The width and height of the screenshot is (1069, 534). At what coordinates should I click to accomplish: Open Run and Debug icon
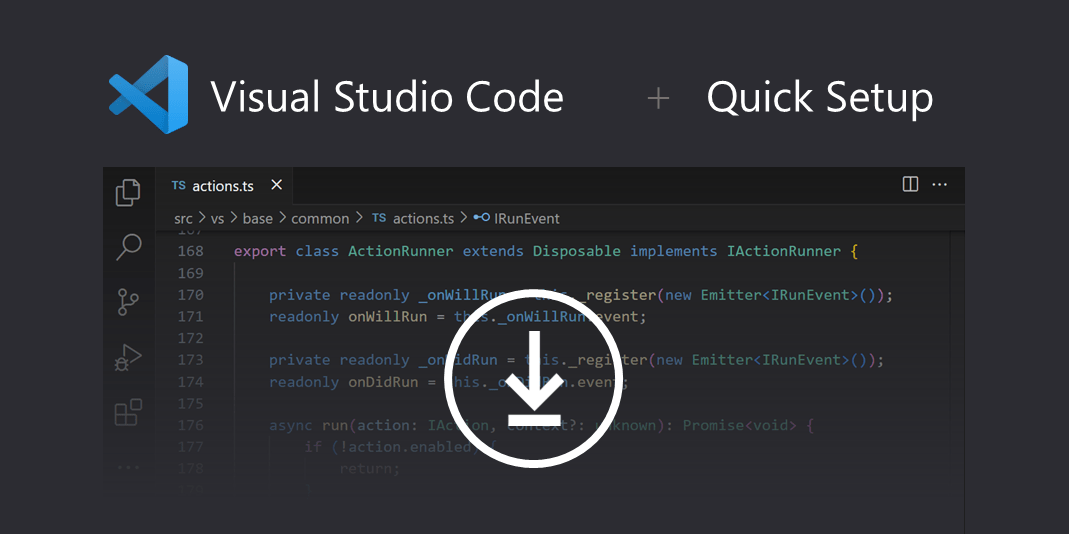[x=128, y=357]
